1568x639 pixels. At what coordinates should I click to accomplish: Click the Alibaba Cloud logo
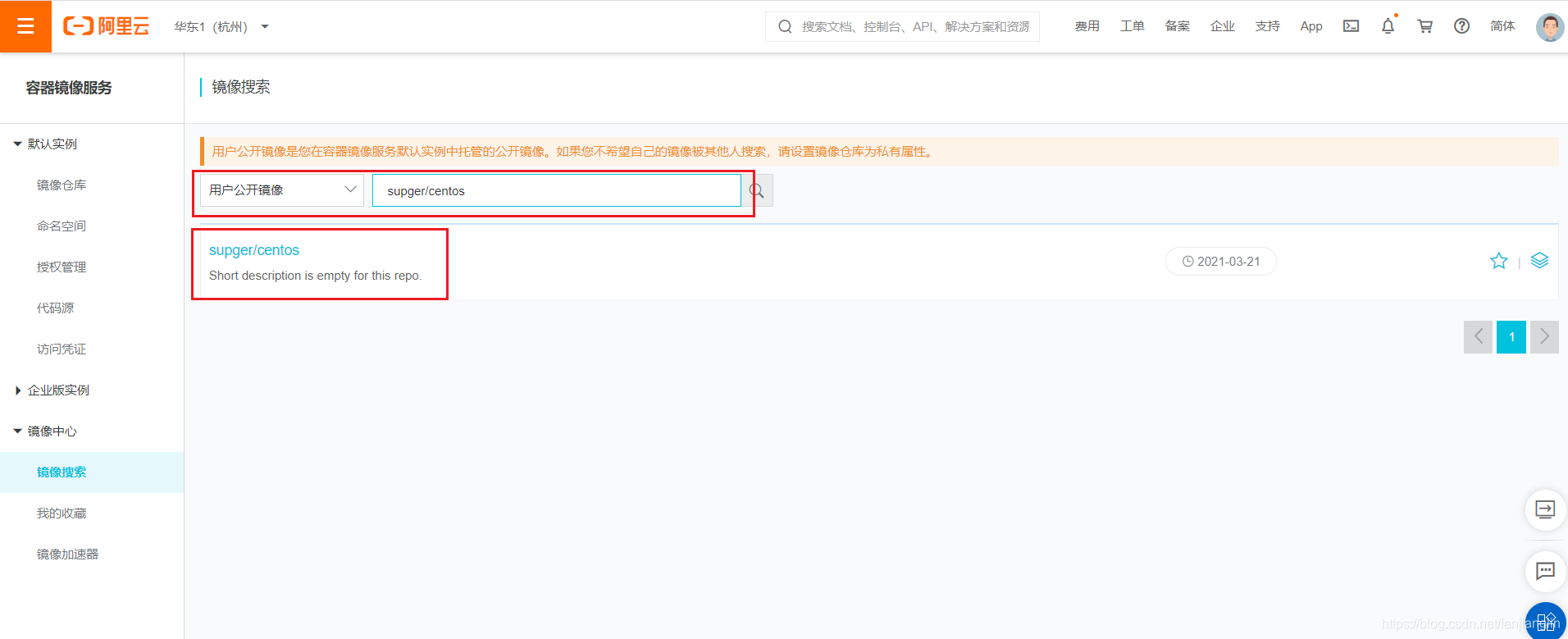(x=107, y=26)
